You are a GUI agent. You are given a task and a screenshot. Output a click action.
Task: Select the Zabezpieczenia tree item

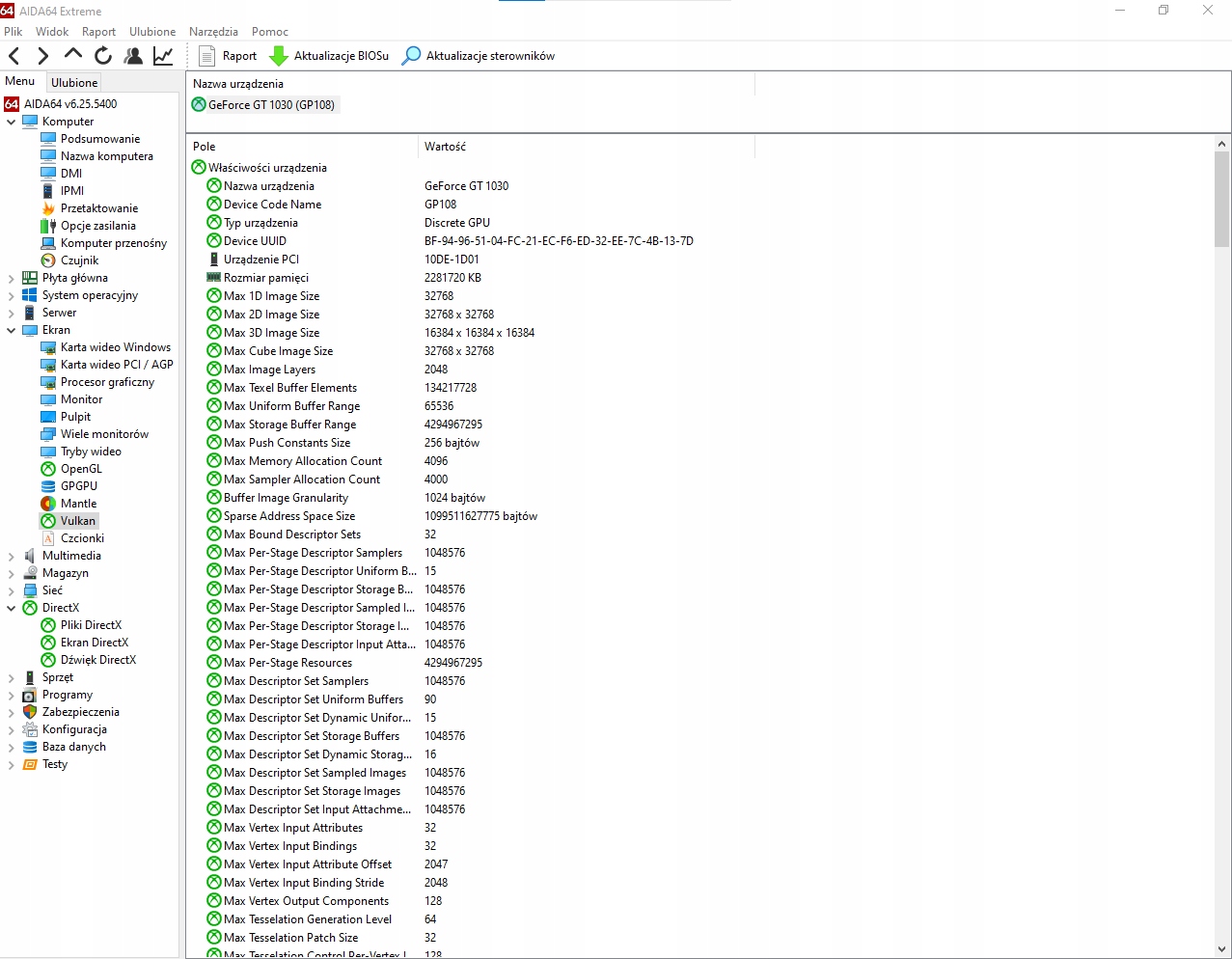pos(71,712)
